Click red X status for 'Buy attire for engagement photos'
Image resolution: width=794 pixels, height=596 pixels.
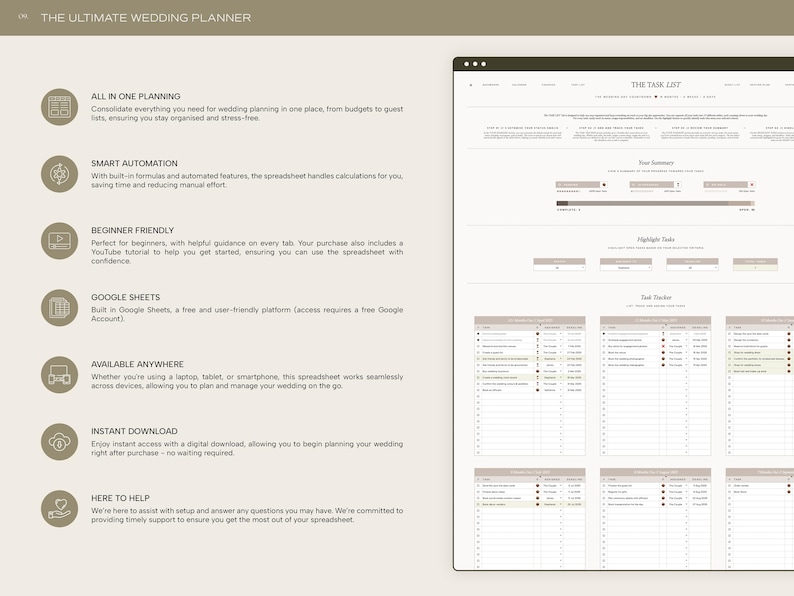click(663, 346)
